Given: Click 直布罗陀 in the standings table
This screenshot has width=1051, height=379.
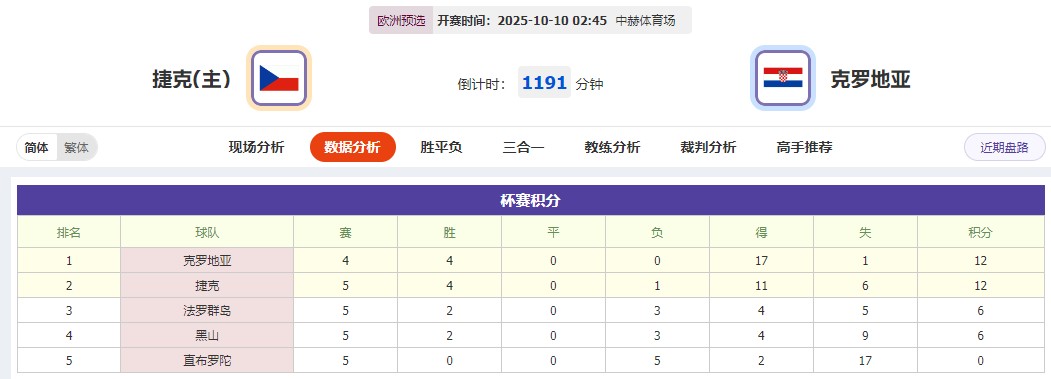Looking at the screenshot, I should coord(207,360).
